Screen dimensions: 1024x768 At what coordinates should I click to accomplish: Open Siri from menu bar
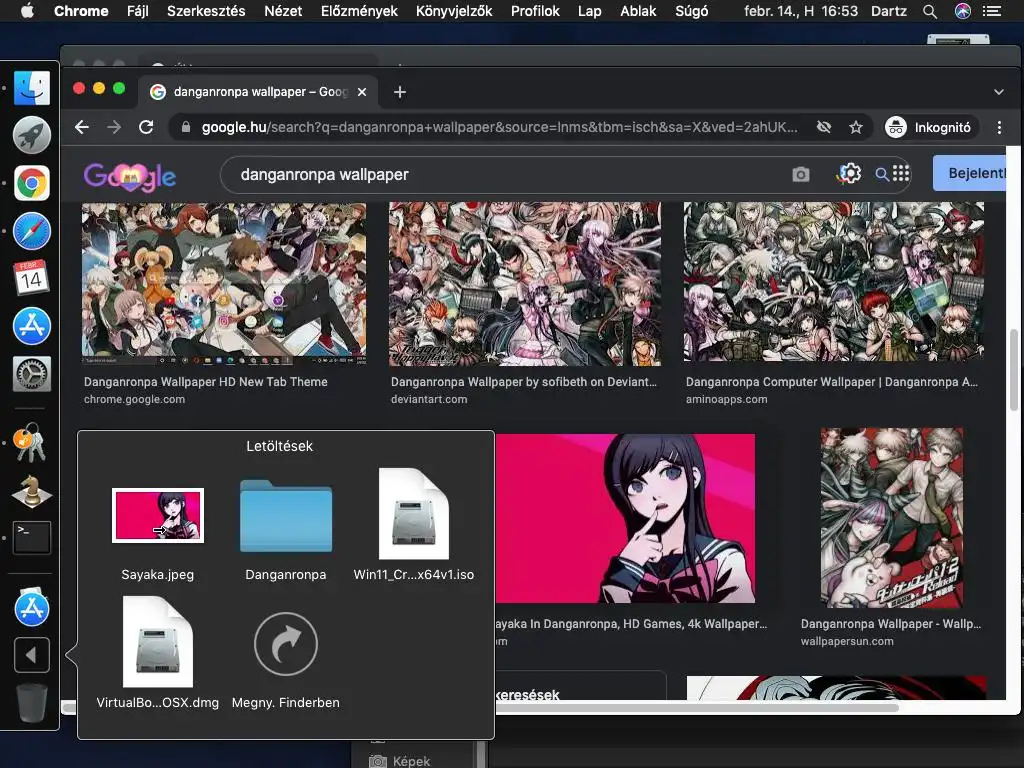(x=963, y=11)
